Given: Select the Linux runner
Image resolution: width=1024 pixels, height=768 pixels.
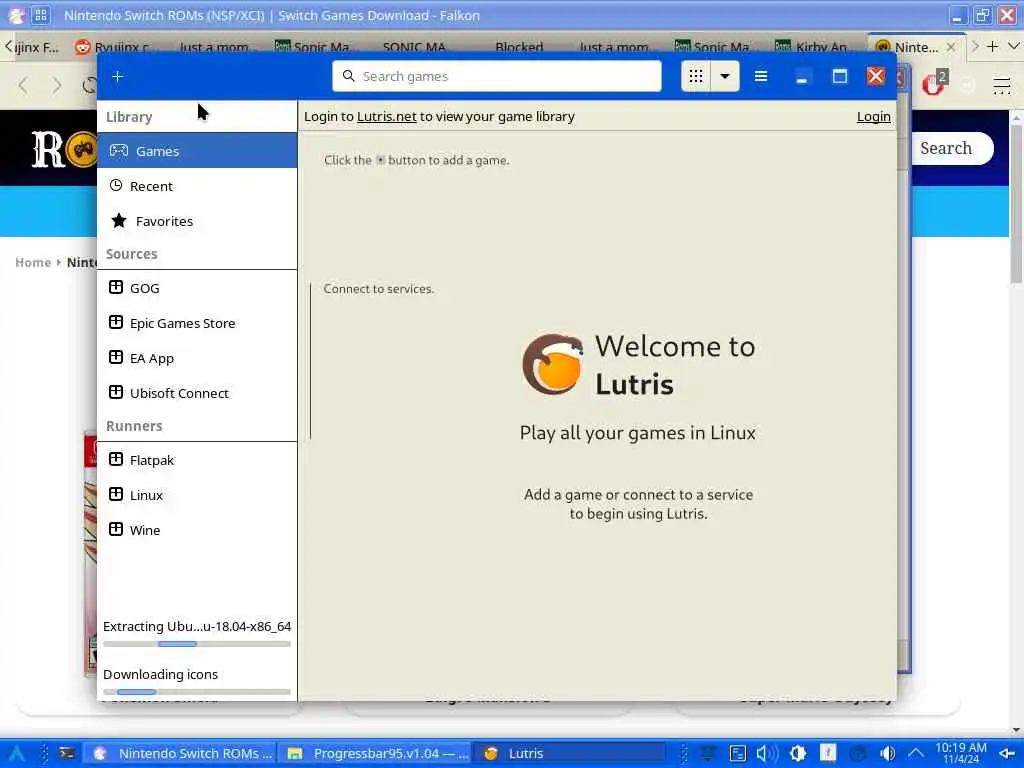Looking at the screenshot, I should tap(197, 495).
